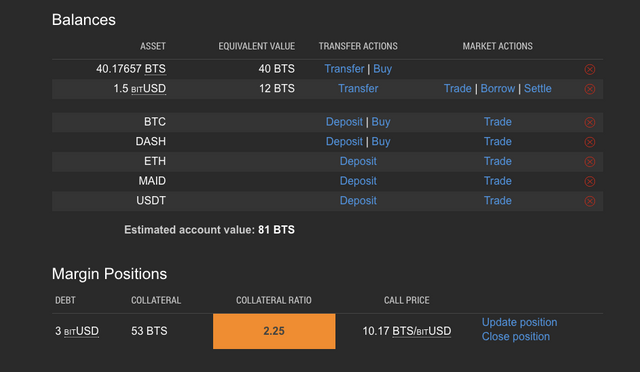
Task: Click Deposit link for USDT
Action: (358, 200)
